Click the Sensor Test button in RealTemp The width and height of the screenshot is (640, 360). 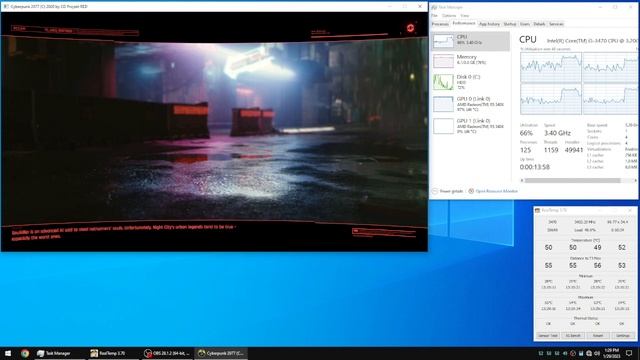pos(547,336)
